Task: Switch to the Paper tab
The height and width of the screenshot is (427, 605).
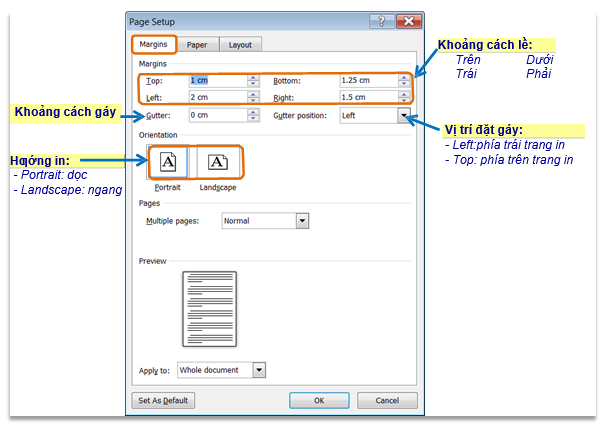Action: click(198, 44)
